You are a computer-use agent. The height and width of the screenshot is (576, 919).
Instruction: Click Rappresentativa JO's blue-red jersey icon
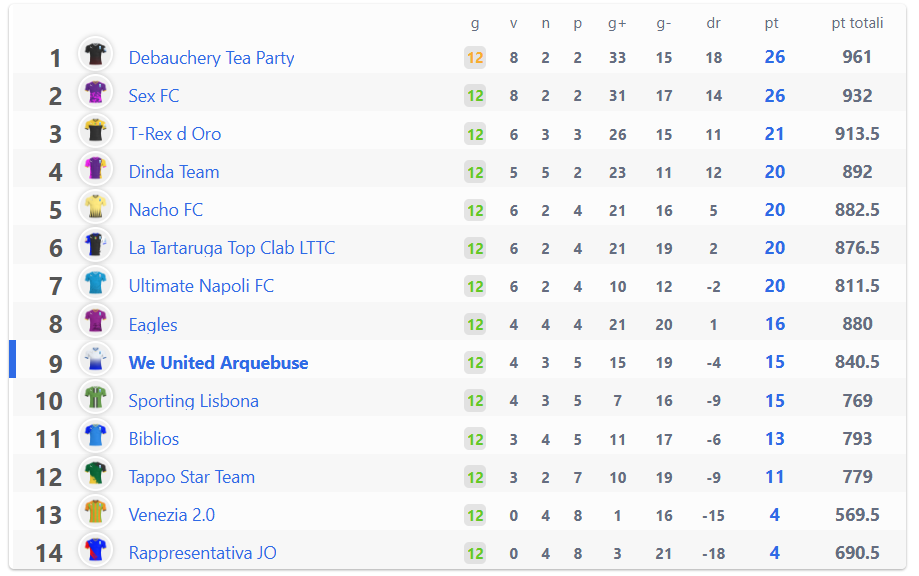(95, 550)
